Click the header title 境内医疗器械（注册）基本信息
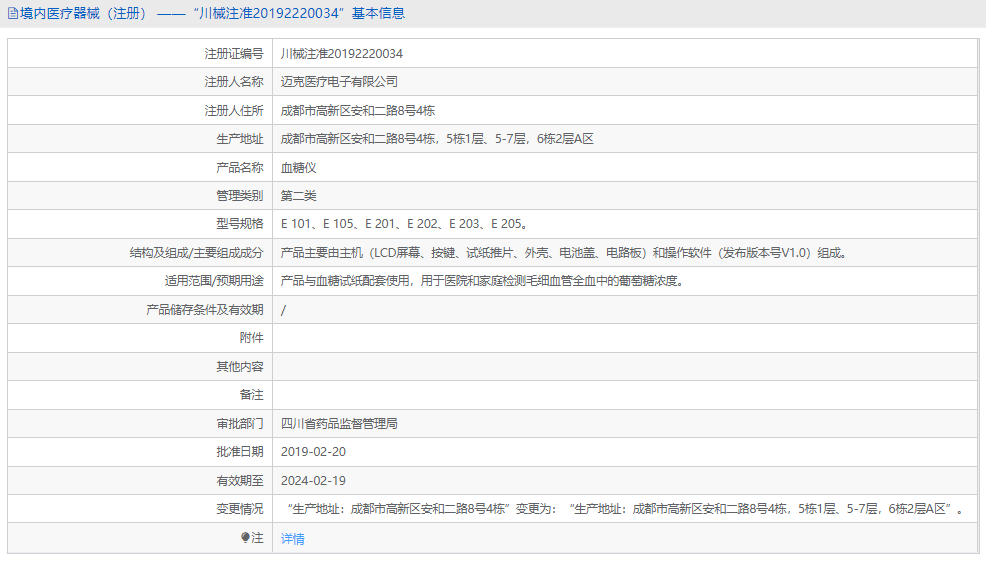Screen dimensions: 986x563 tap(213, 13)
